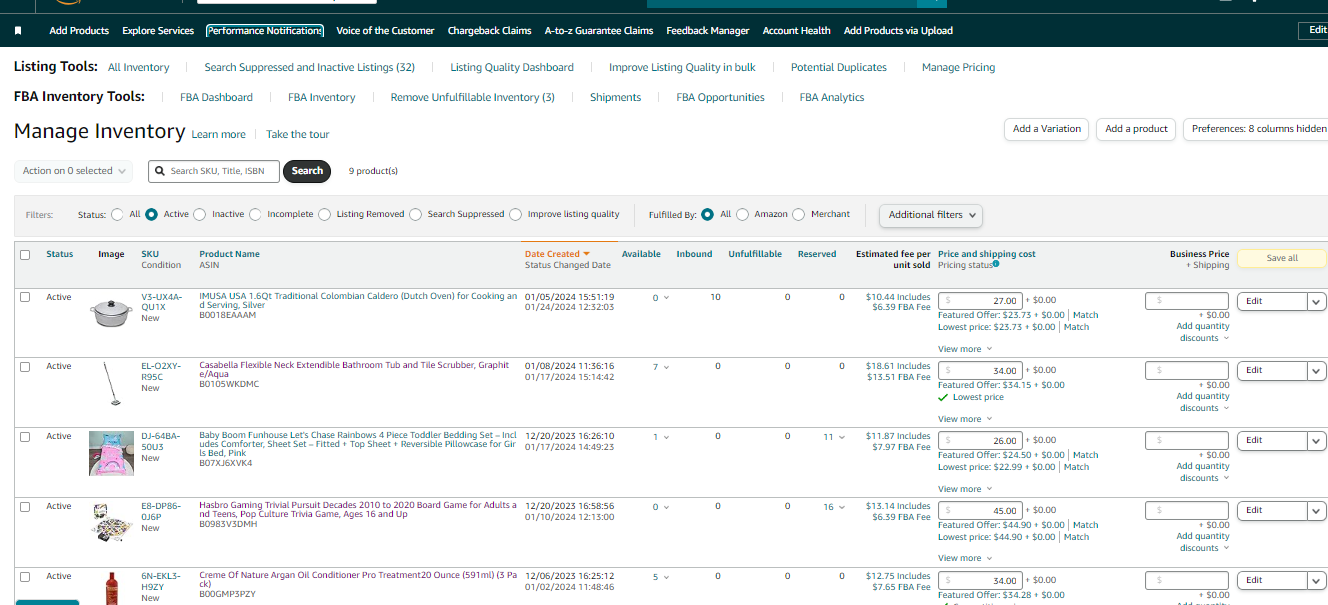Click the Search button
Viewport: 1328px width, 605px height.
[x=307, y=171]
